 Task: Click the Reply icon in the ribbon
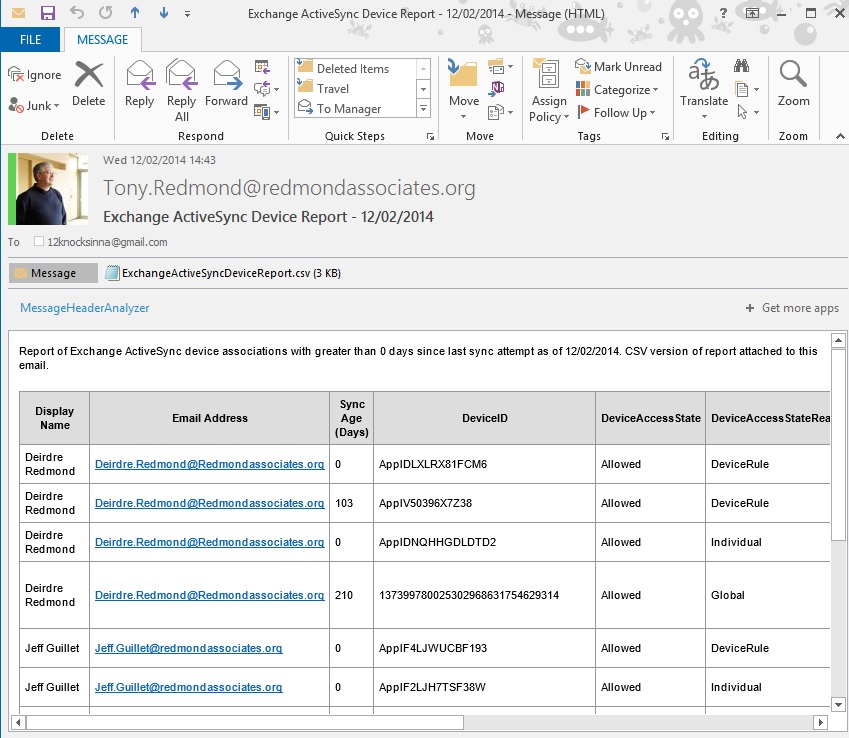139,85
